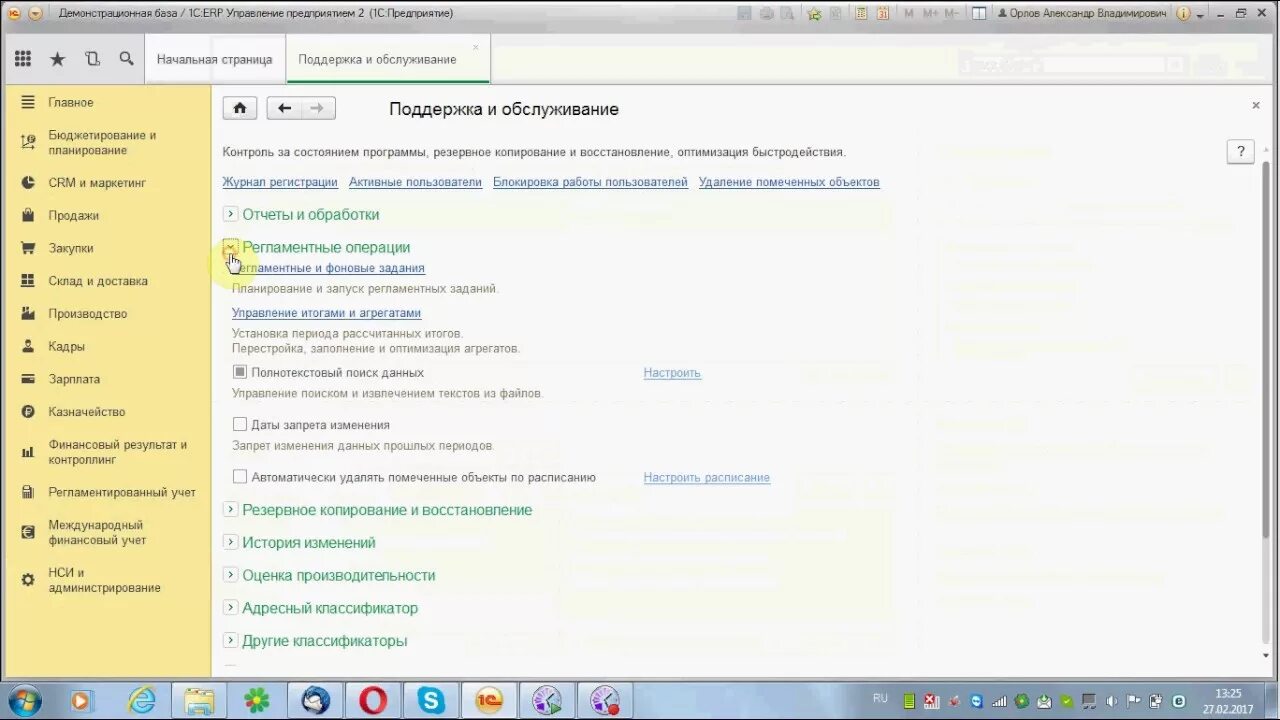The height and width of the screenshot is (720, 1280).
Task: Click the print icon in title bar
Action: (766, 14)
